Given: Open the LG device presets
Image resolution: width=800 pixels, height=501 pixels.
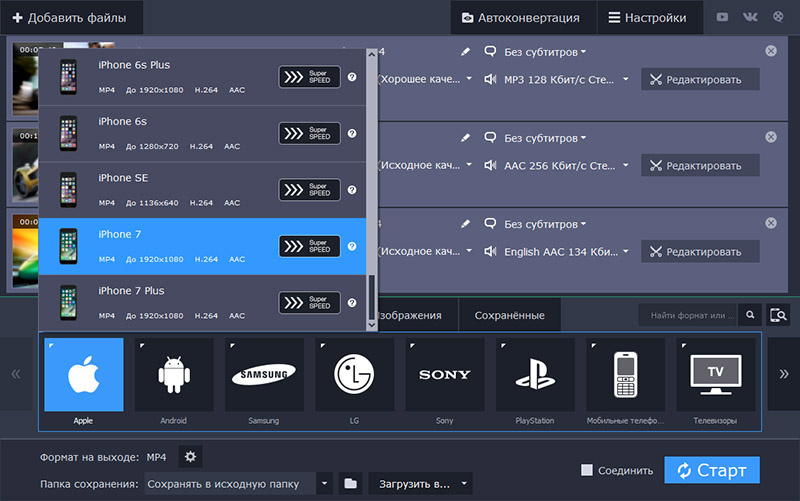Looking at the screenshot, I should tap(354, 375).
